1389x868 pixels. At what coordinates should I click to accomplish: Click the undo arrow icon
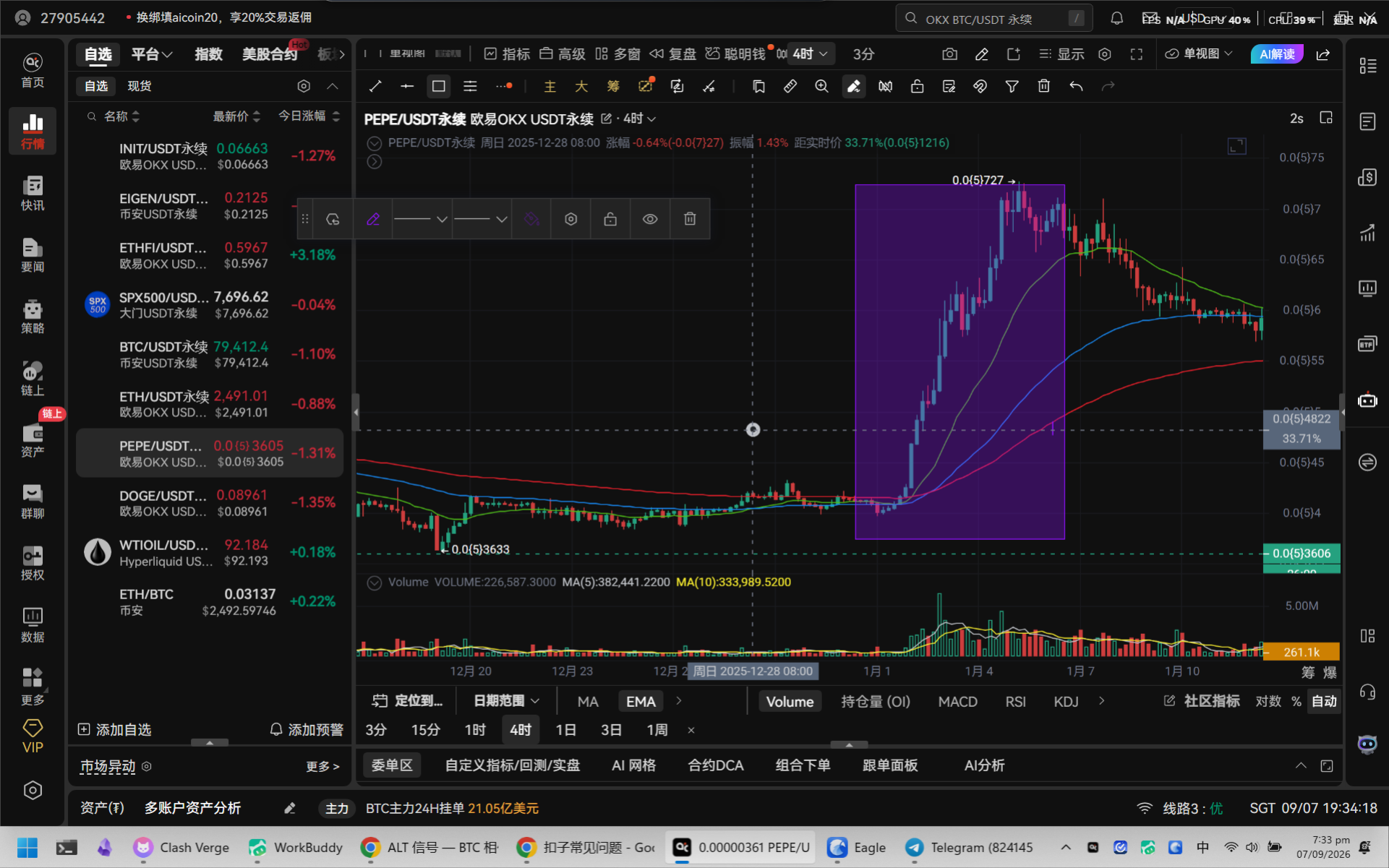click(x=1076, y=87)
